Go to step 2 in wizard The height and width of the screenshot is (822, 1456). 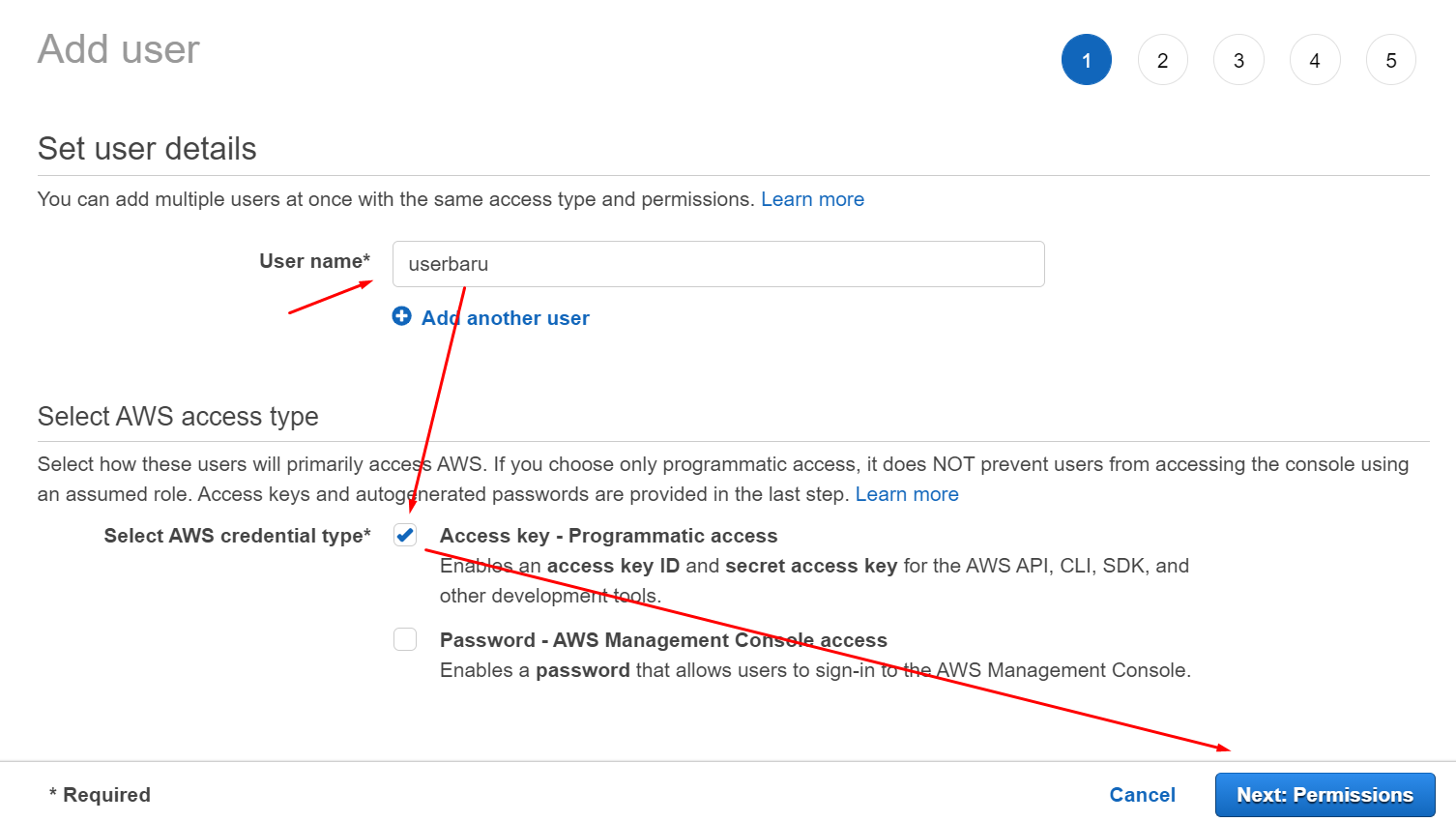1162,60
